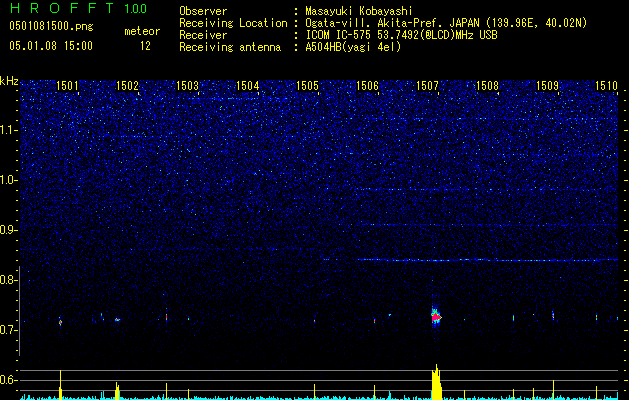The width and height of the screenshot is (629, 400).
Task: Click the 1501 time axis marker
Action: [67, 85]
